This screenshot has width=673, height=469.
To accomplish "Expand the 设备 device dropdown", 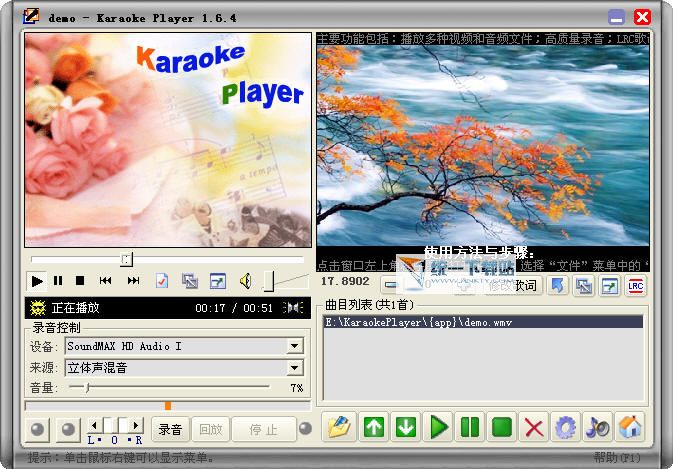I will (294, 346).
